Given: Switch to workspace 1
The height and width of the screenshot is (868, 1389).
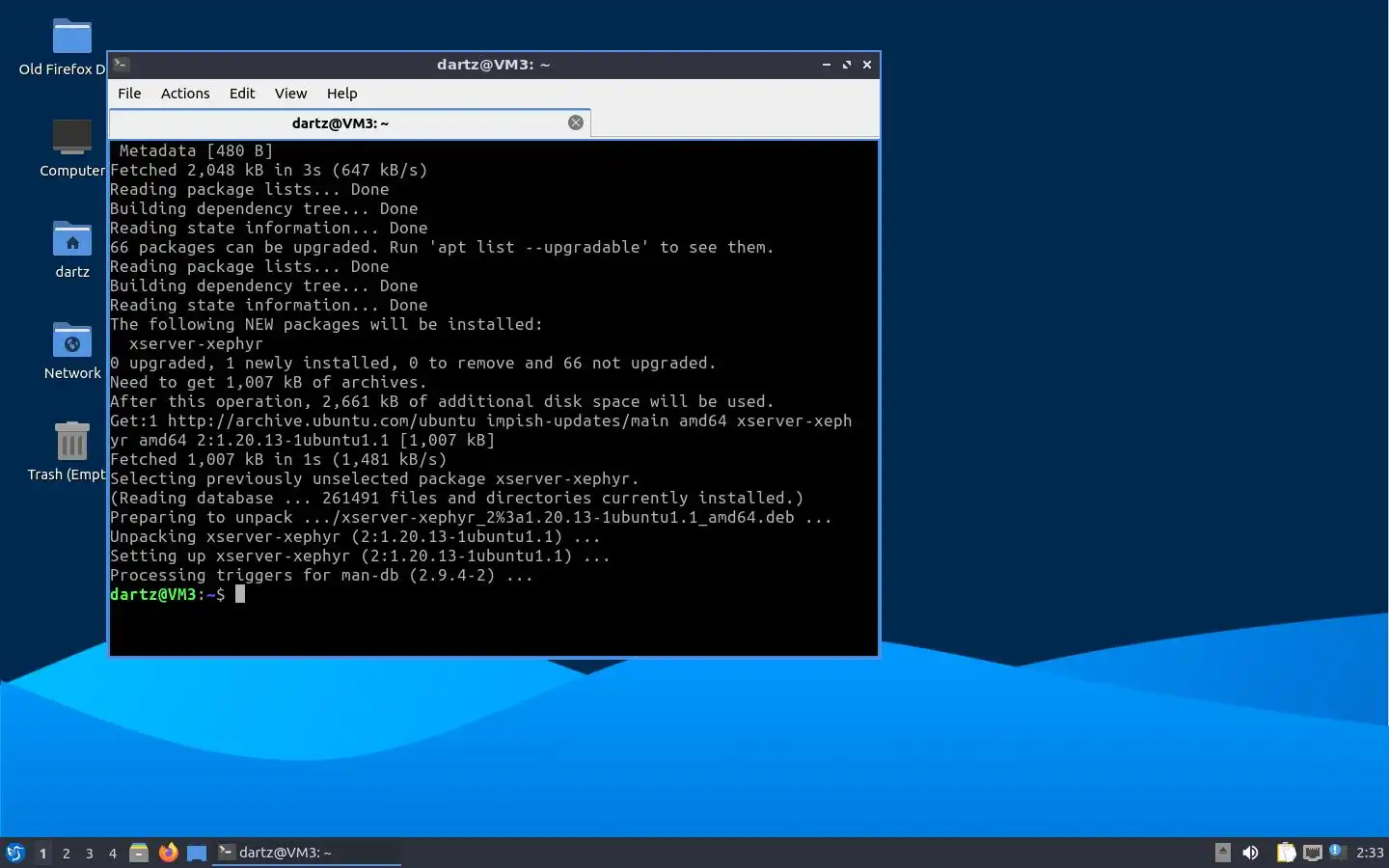Looking at the screenshot, I should pyautogui.click(x=42, y=854).
